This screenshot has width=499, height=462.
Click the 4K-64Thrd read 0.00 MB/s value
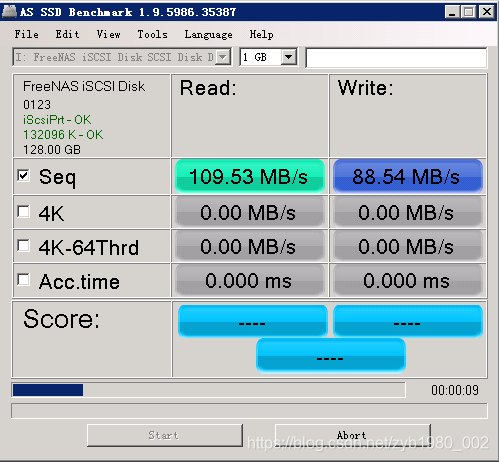pyautogui.click(x=250, y=246)
